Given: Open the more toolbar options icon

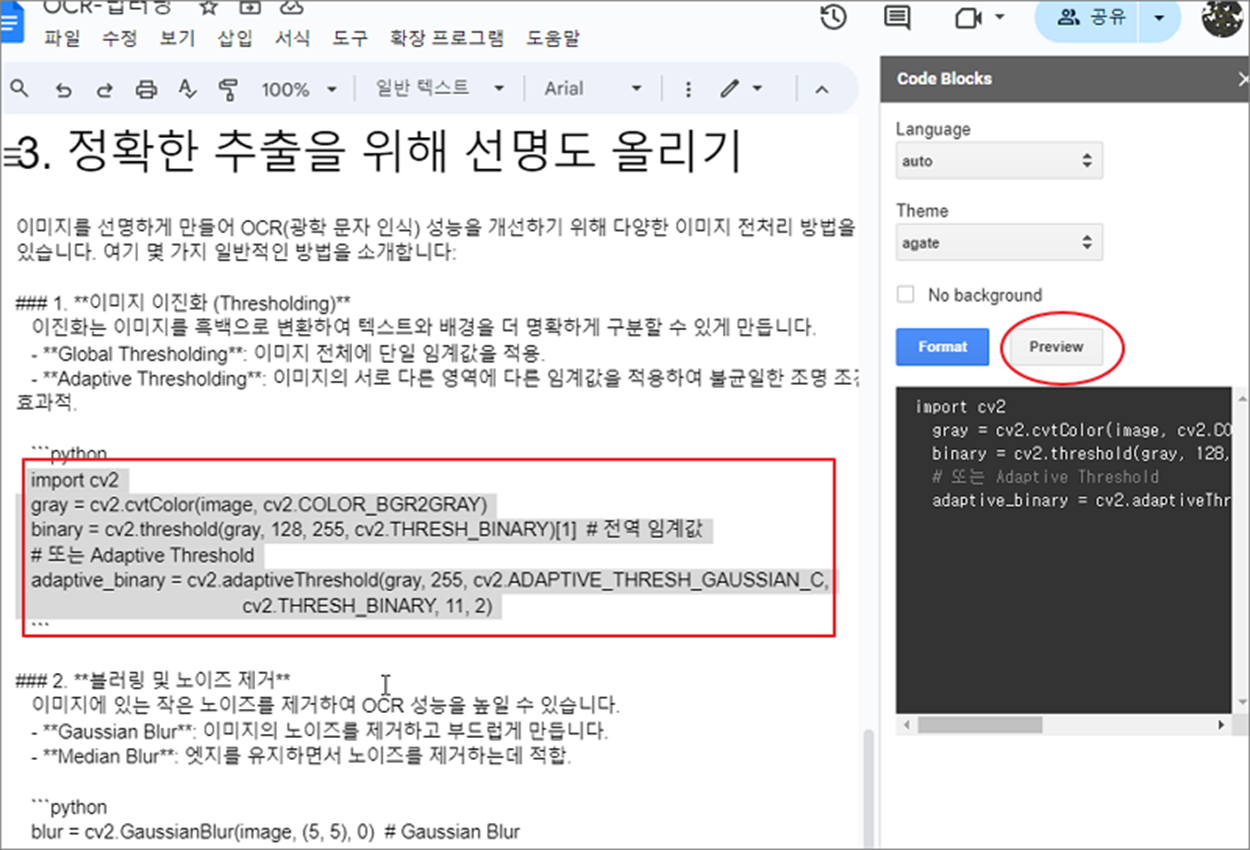Looking at the screenshot, I should coord(688,89).
